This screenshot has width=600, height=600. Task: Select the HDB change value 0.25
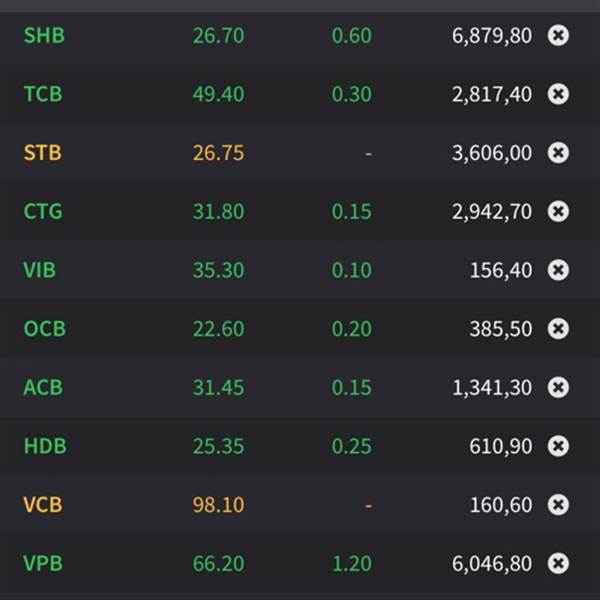[351, 446]
